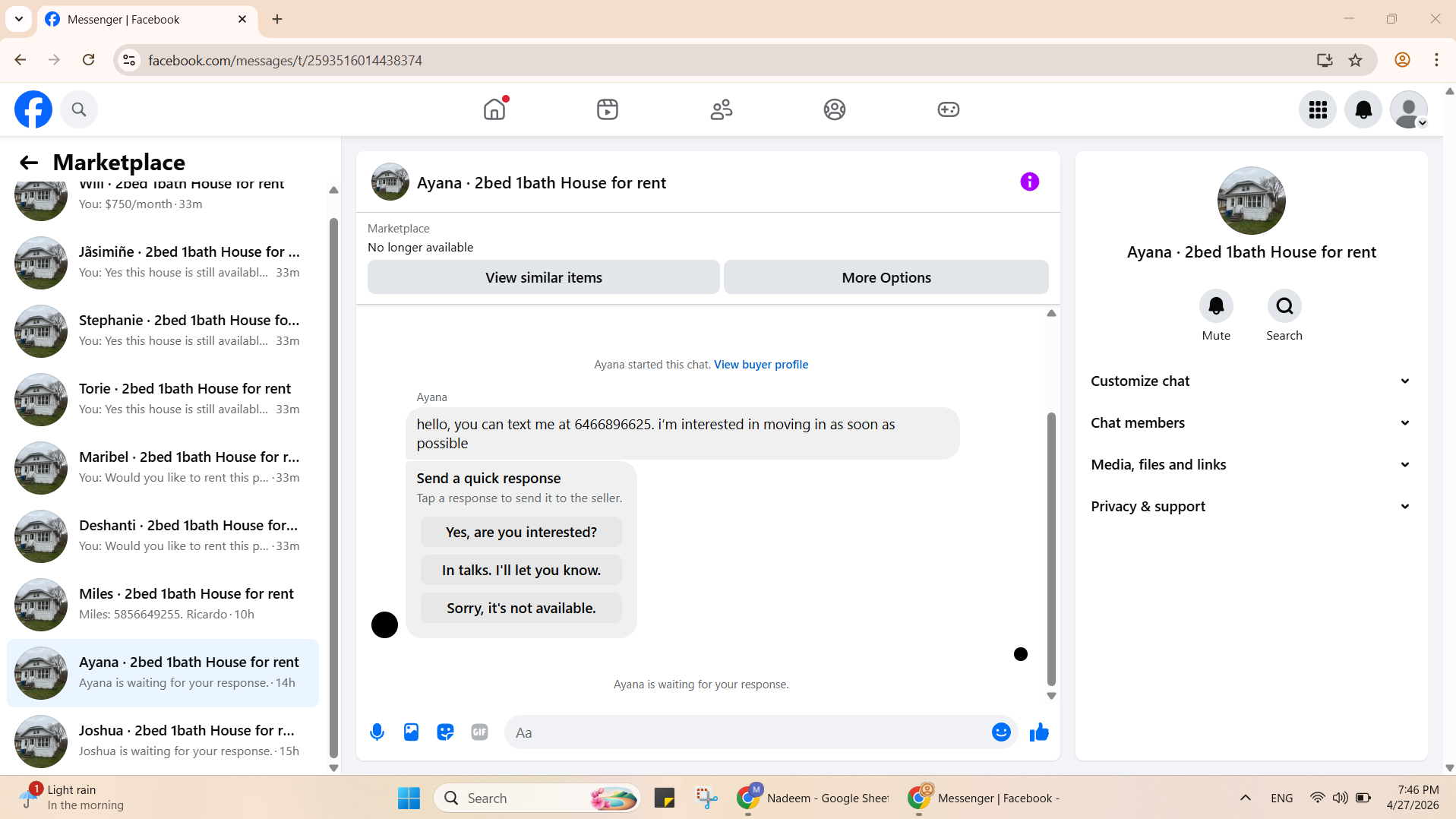Go back using the Marketplace back arrow
The image size is (1456, 819).
(x=29, y=163)
